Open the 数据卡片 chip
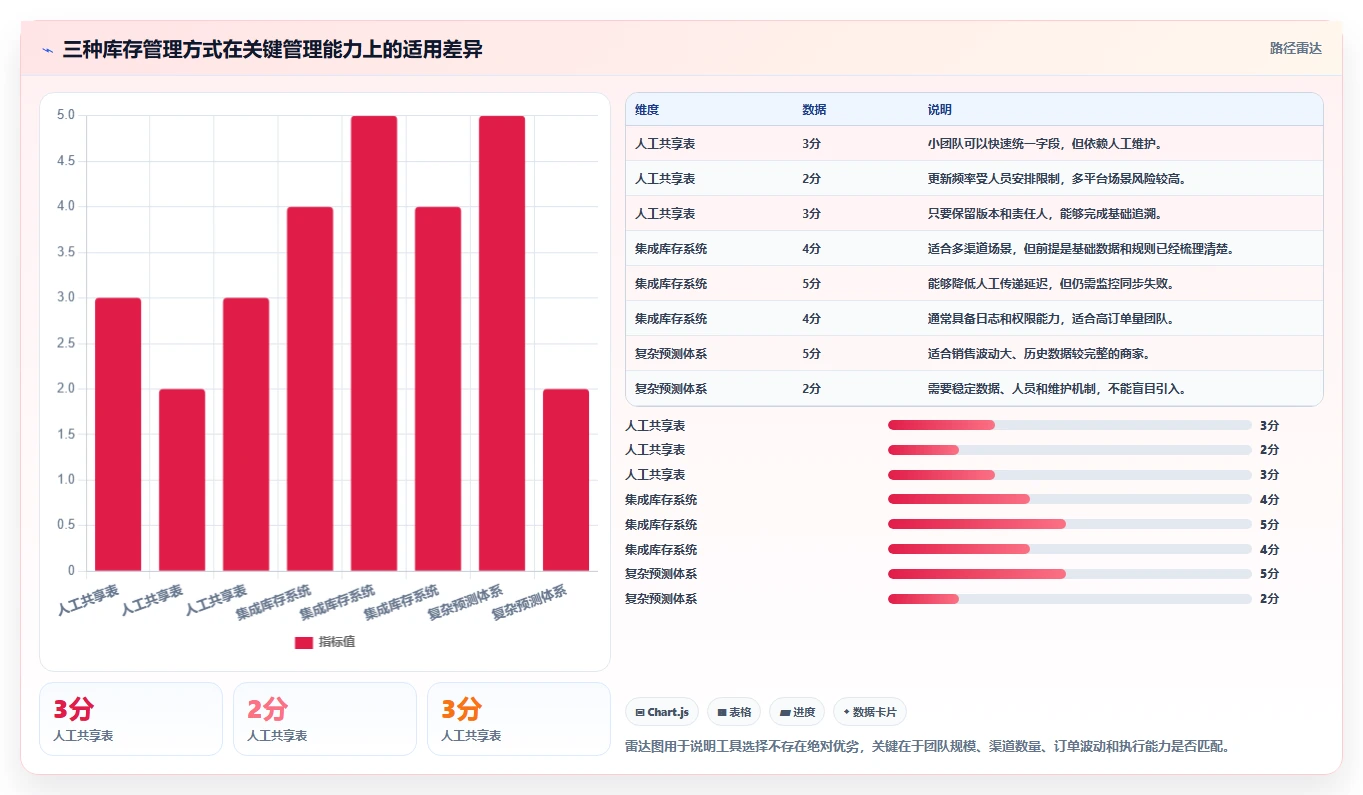Viewport: 1363px width, 795px height. click(x=870, y=712)
